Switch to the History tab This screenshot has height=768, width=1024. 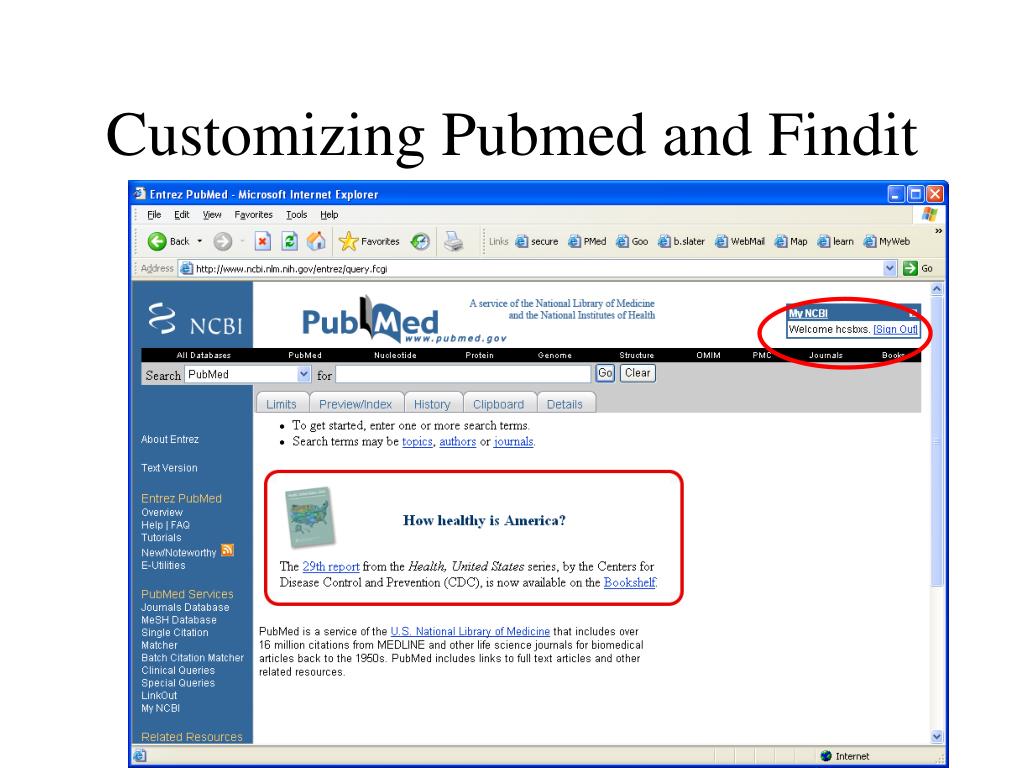432,404
